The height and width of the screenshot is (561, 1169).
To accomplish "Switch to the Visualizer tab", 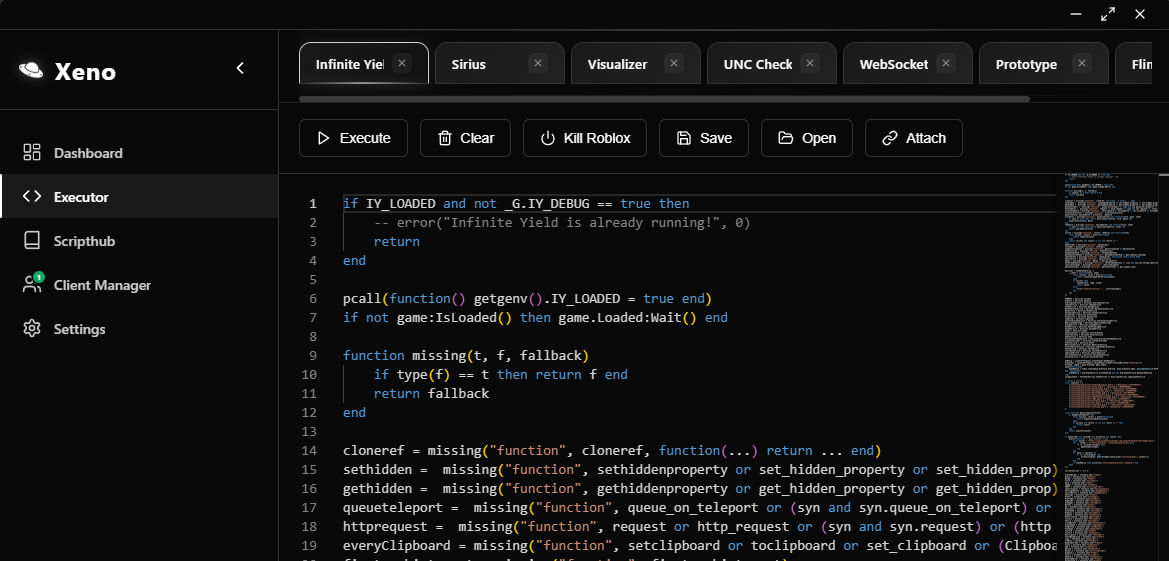I will click(x=617, y=64).
